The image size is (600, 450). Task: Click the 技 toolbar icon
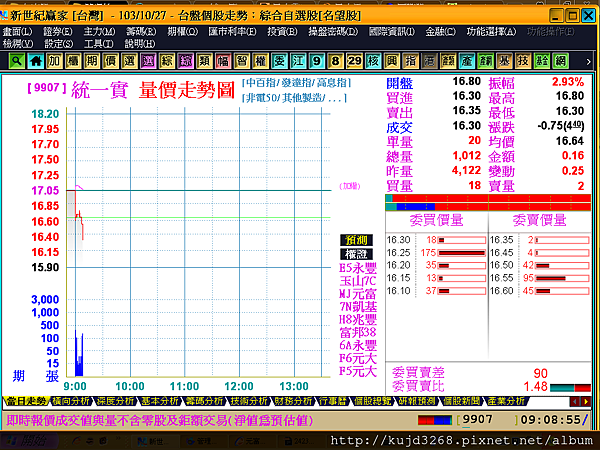tap(523, 61)
